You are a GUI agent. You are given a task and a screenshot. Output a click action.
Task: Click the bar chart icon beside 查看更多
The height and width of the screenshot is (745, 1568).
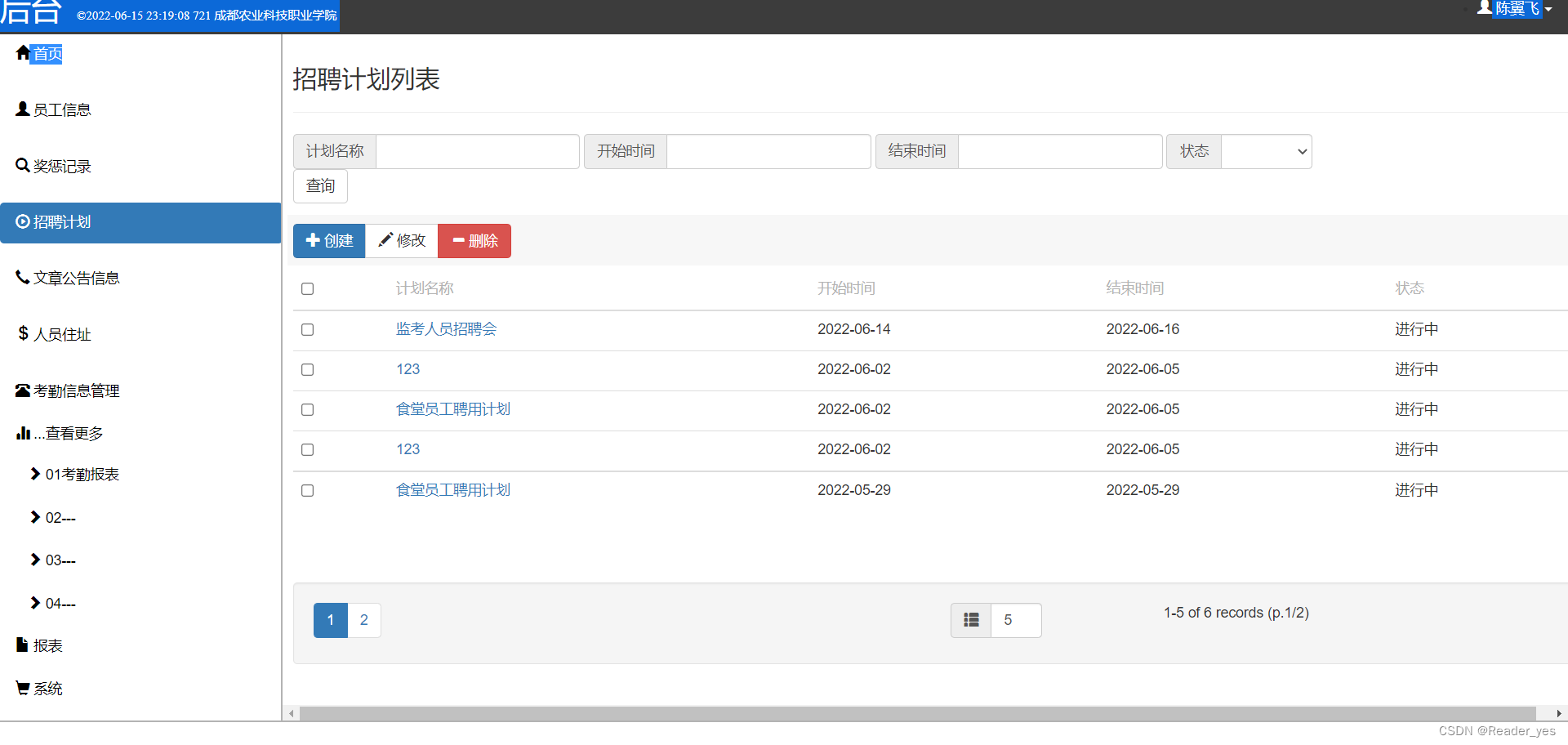tap(23, 433)
